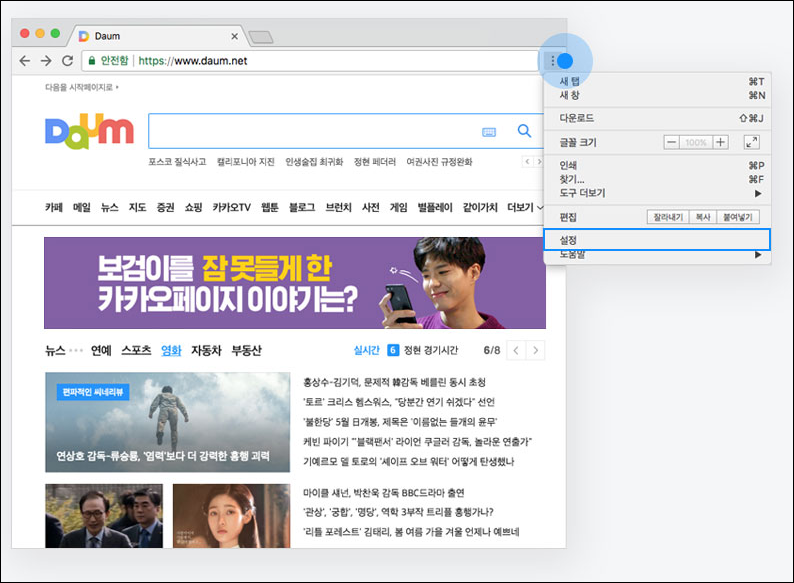Switch to the 연예 news tab
The image size is (794, 583).
click(101, 350)
